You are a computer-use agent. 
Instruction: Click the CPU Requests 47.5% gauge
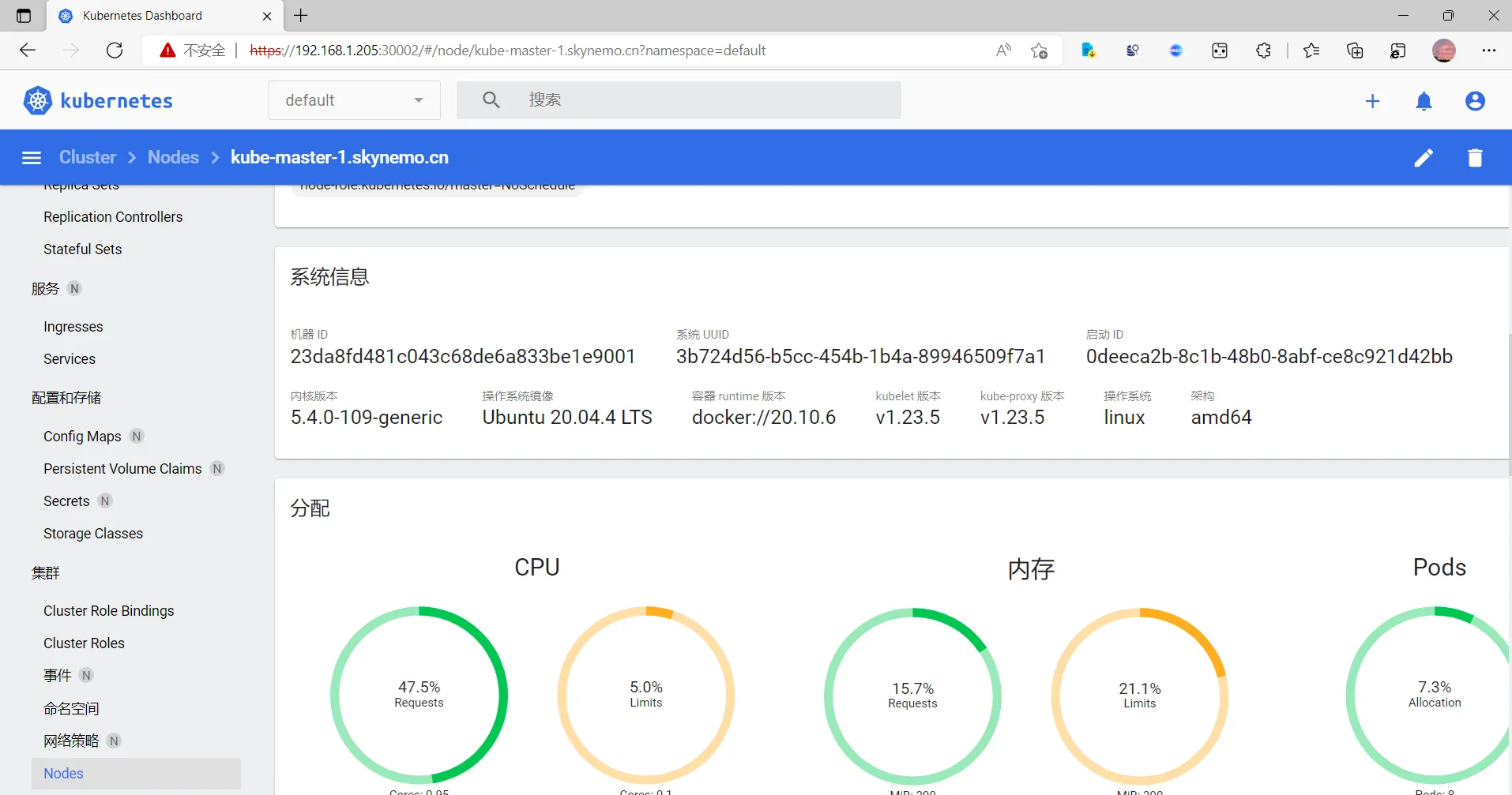[419, 695]
